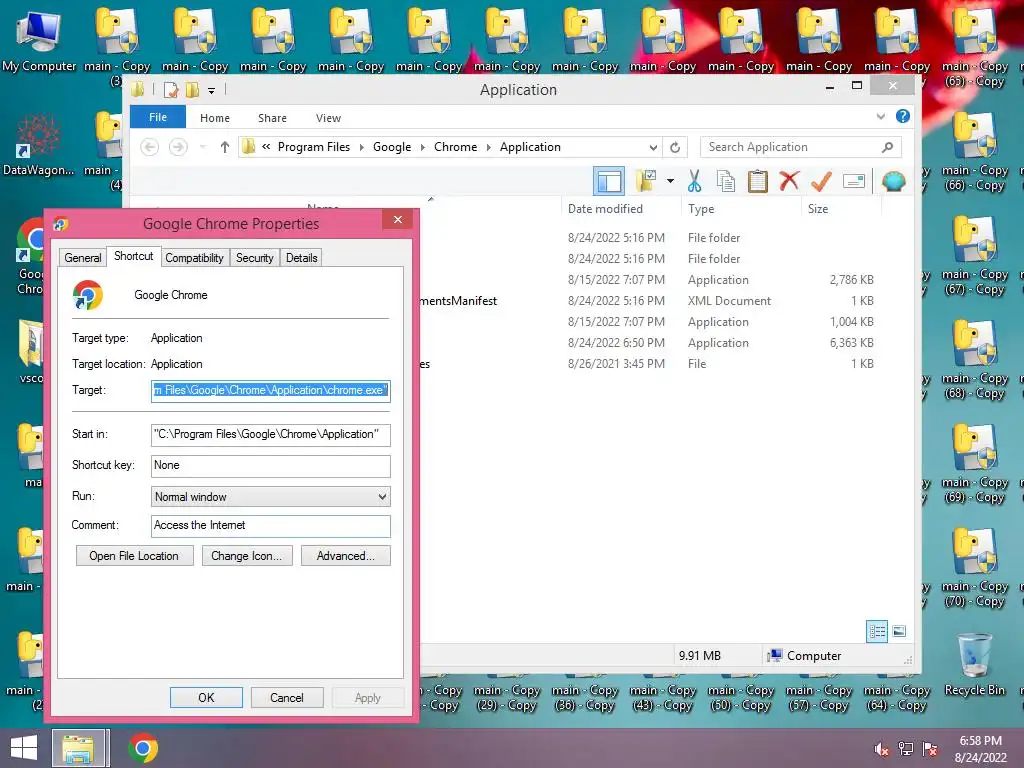
Task: Open the Windows Start button
Action: pyautogui.click(x=24, y=748)
